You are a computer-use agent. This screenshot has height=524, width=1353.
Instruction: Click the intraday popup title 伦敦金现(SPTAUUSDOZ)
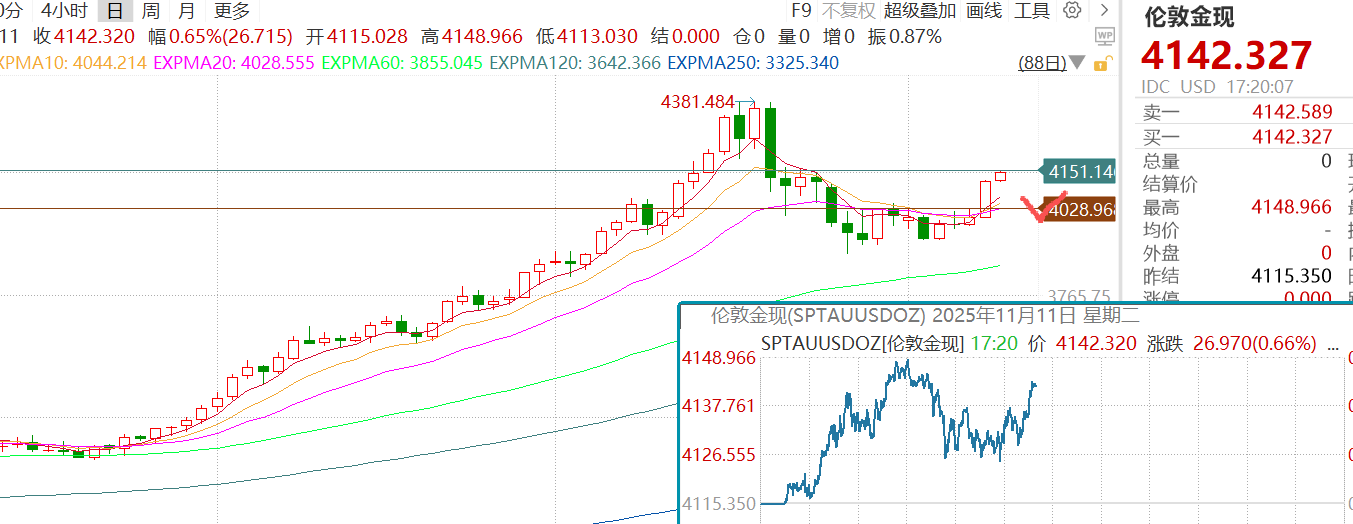[x=817, y=316]
